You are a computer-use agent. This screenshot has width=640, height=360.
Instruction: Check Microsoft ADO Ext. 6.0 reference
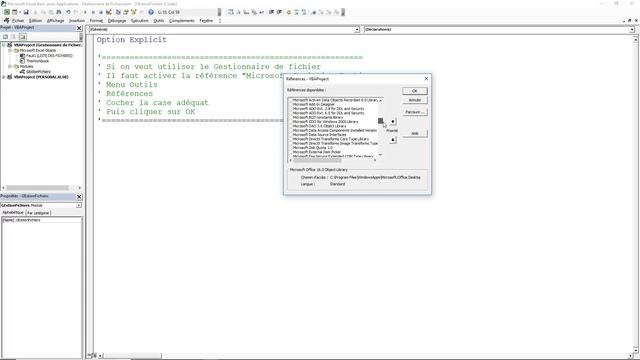point(291,113)
